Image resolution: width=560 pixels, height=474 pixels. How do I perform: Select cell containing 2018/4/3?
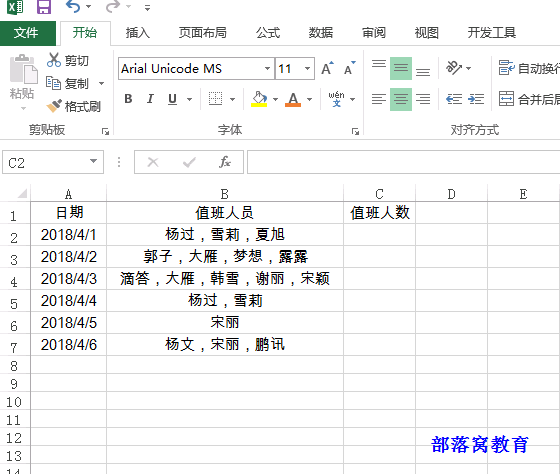click(x=69, y=279)
